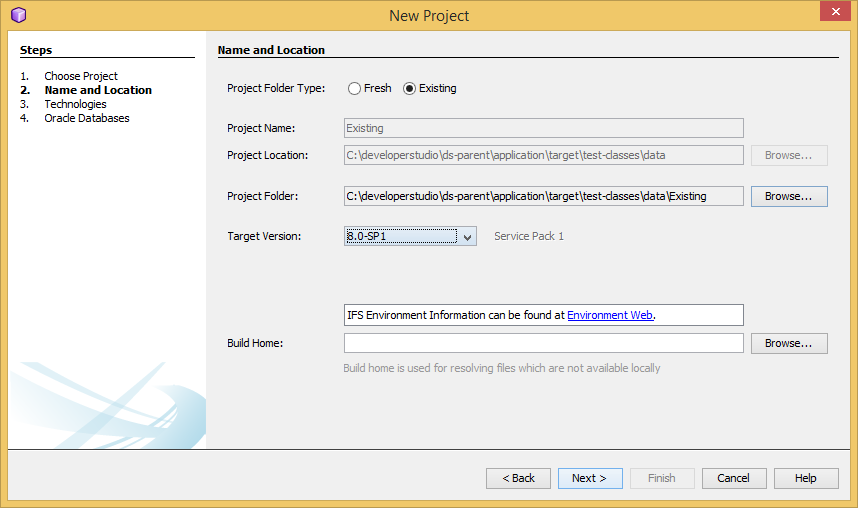Cancel the New Project wizard
858x508 pixels.
[734, 478]
